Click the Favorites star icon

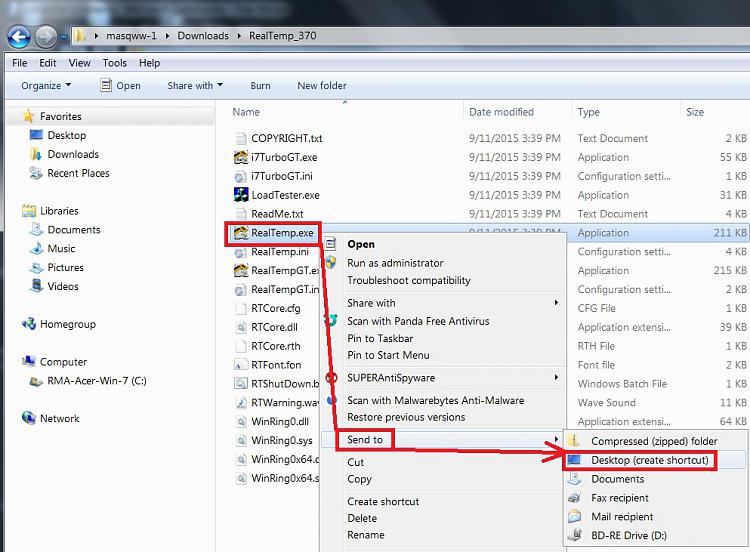29,116
